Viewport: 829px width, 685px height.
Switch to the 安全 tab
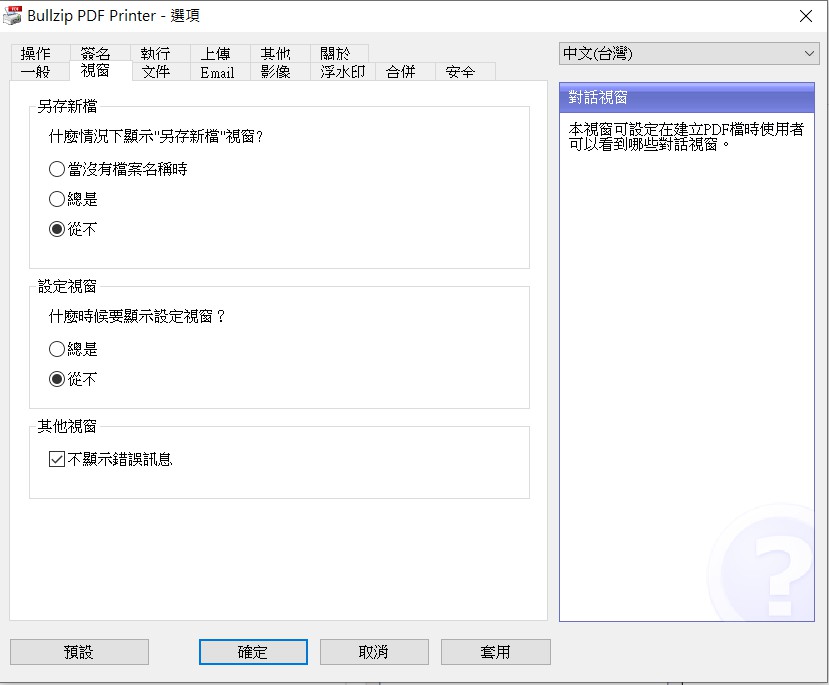[465, 71]
